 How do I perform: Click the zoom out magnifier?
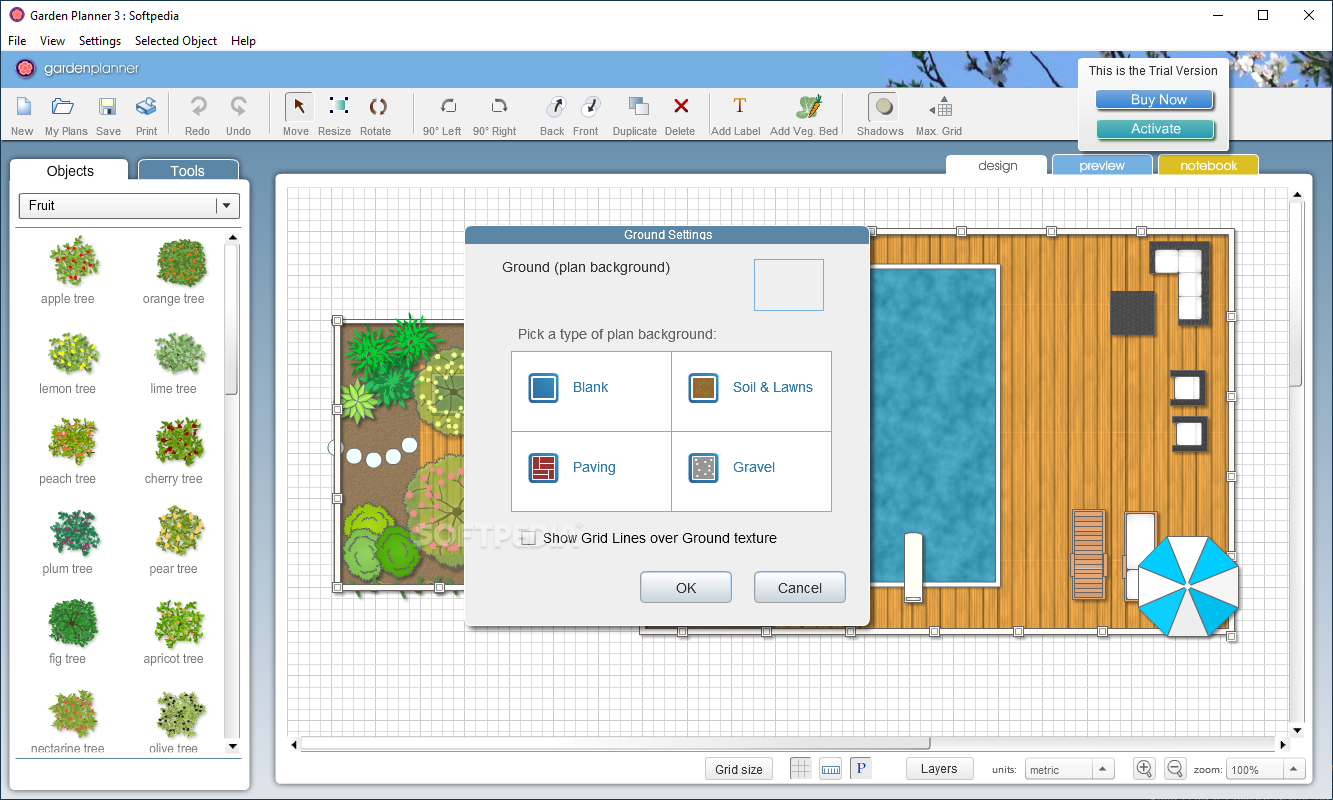(1175, 768)
